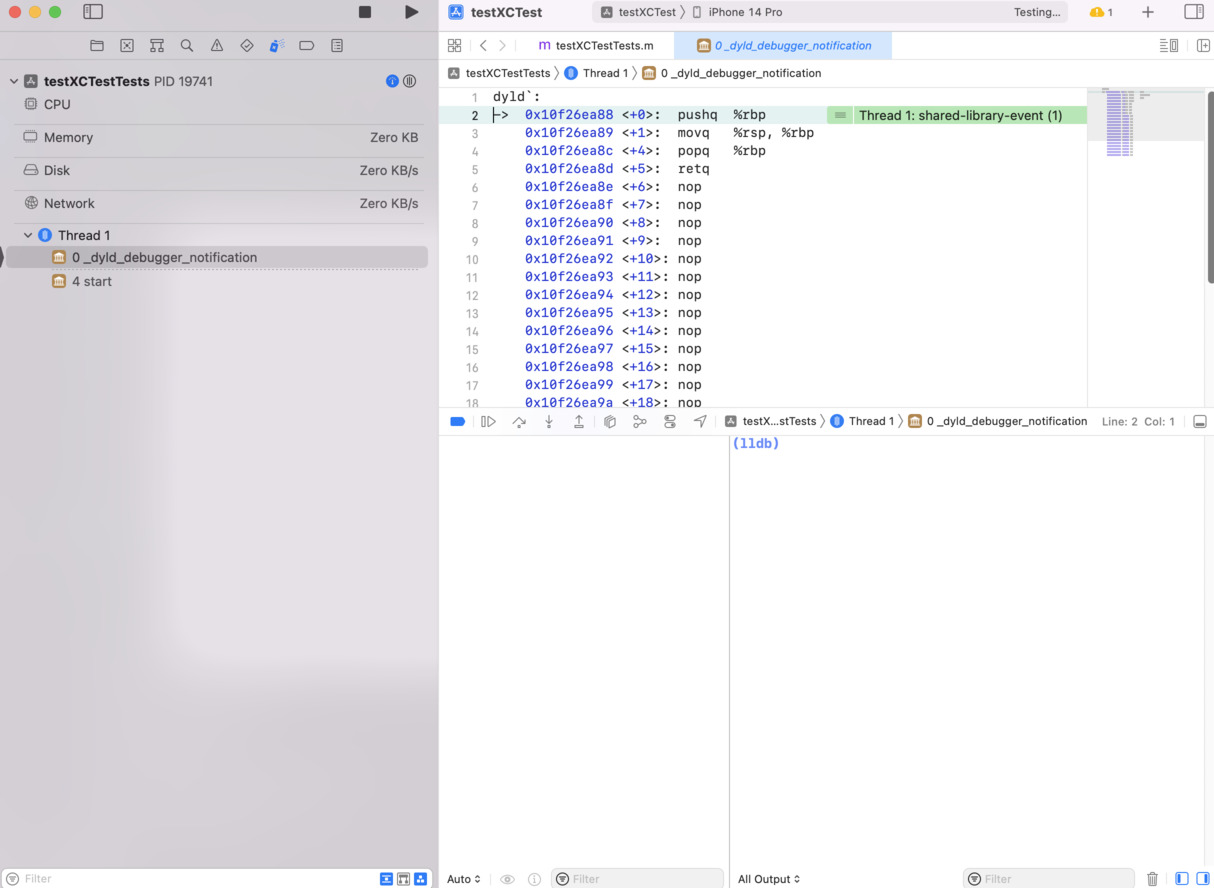The height and width of the screenshot is (888, 1214).
Task: Open the Issue navigator warning icon
Action: (x=217, y=46)
